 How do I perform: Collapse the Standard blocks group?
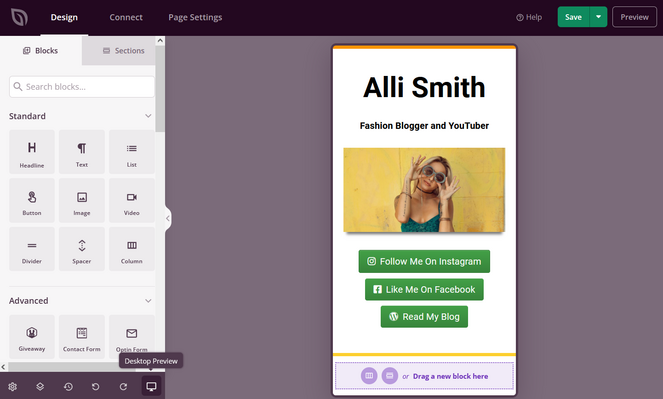[148, 116]
